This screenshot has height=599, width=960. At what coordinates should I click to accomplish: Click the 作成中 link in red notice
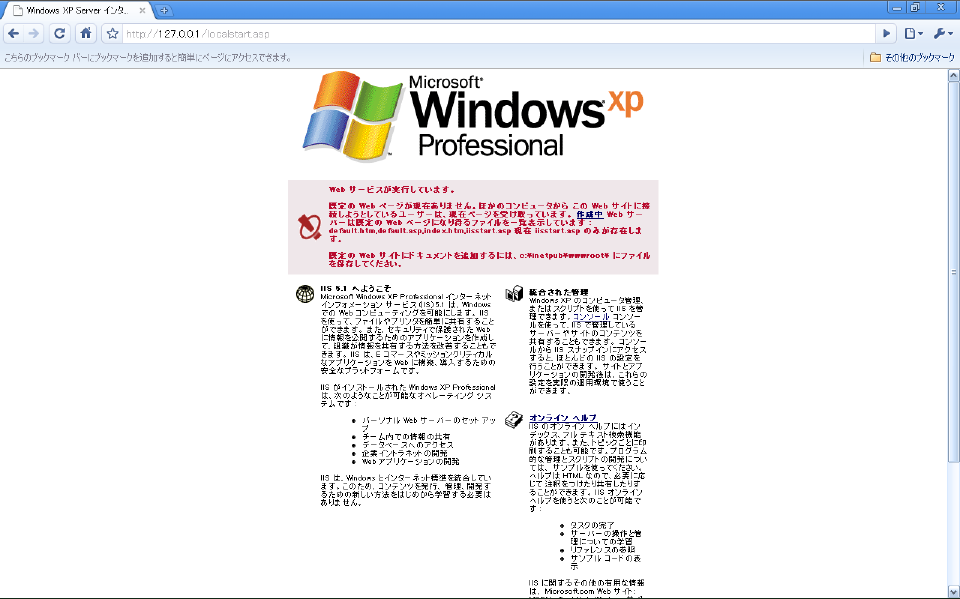pos(590,214)
